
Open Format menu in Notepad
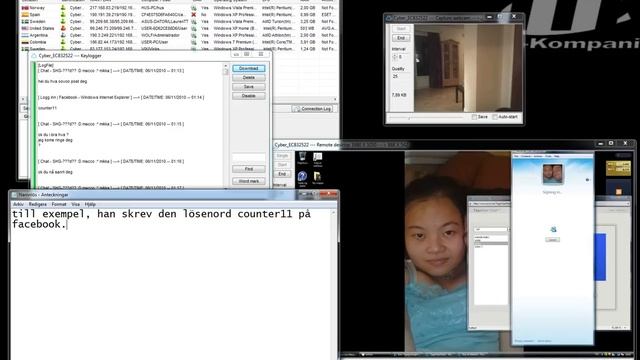pyautogui.click(x=59, y=204)
